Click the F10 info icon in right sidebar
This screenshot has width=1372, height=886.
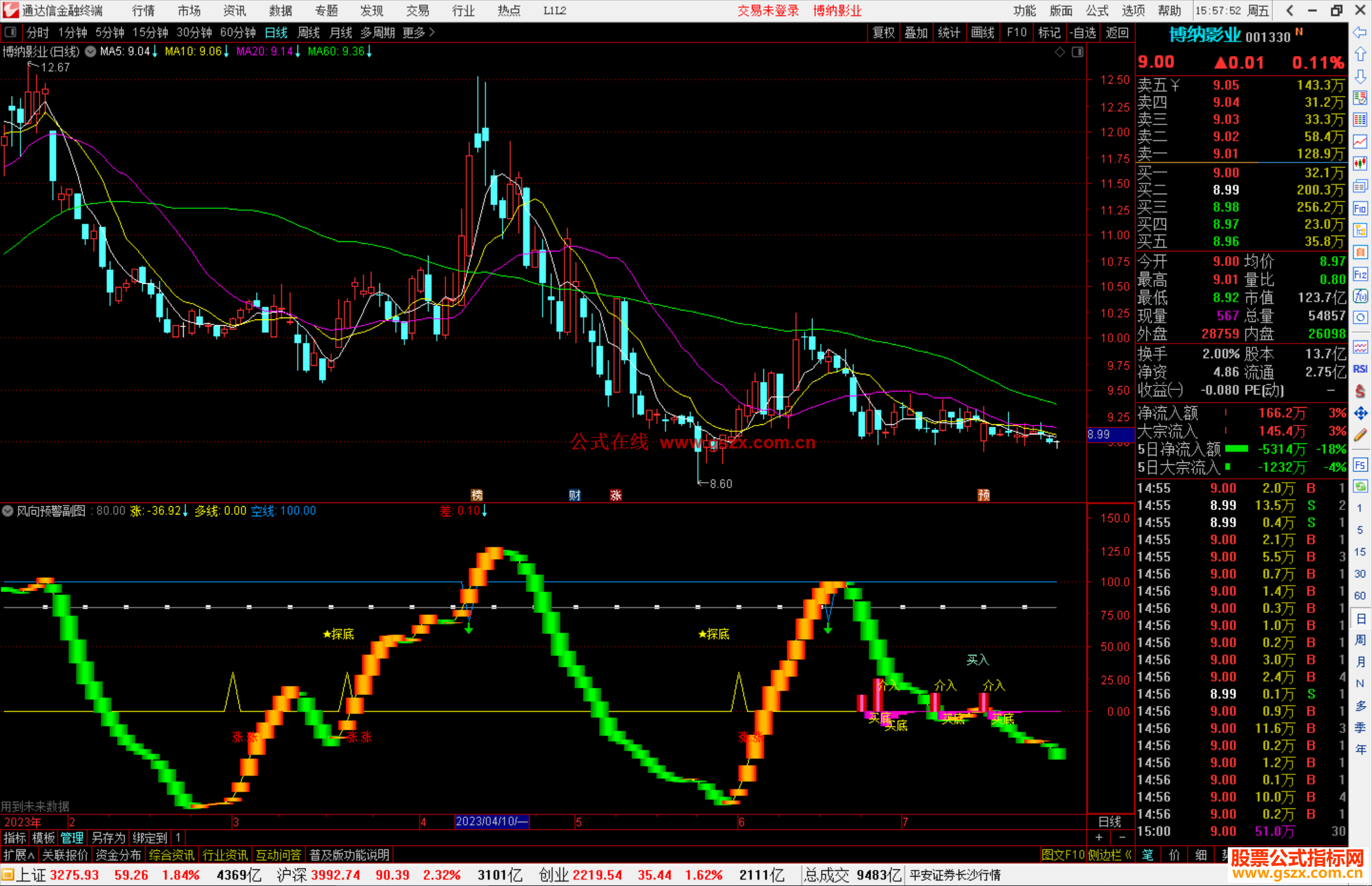click(1360, 208)
